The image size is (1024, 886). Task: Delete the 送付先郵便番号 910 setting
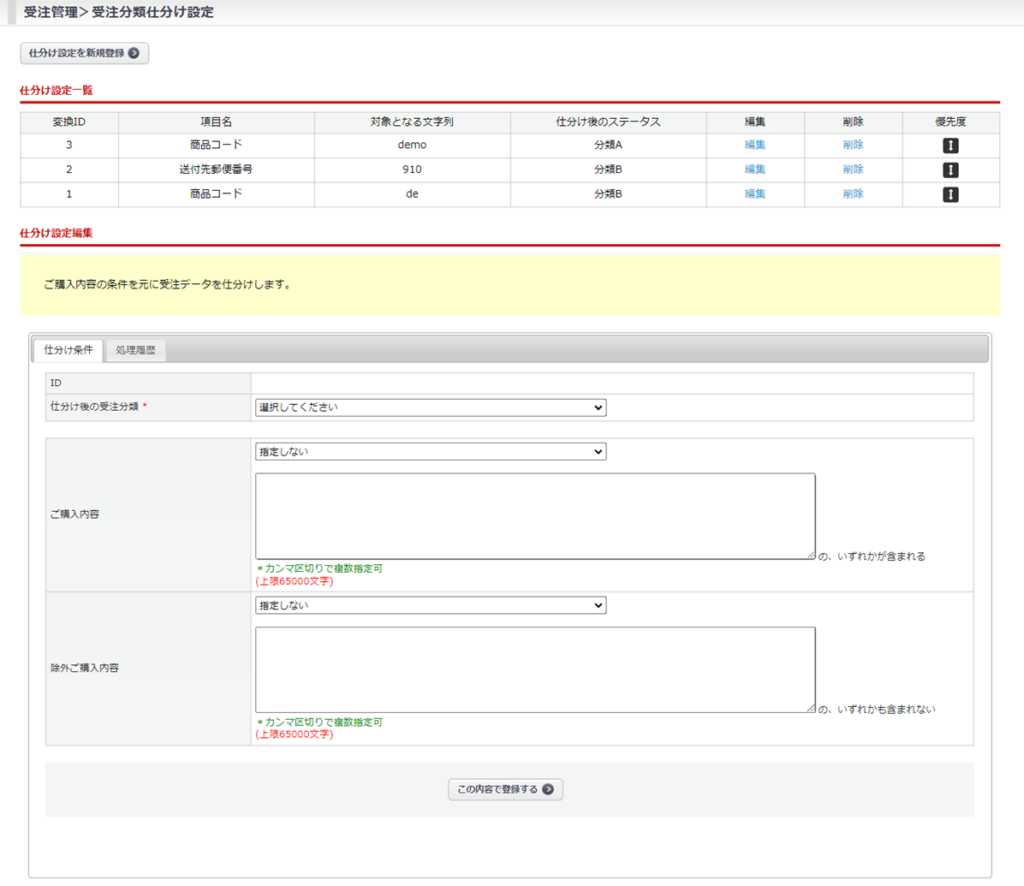tap(853, 170)
